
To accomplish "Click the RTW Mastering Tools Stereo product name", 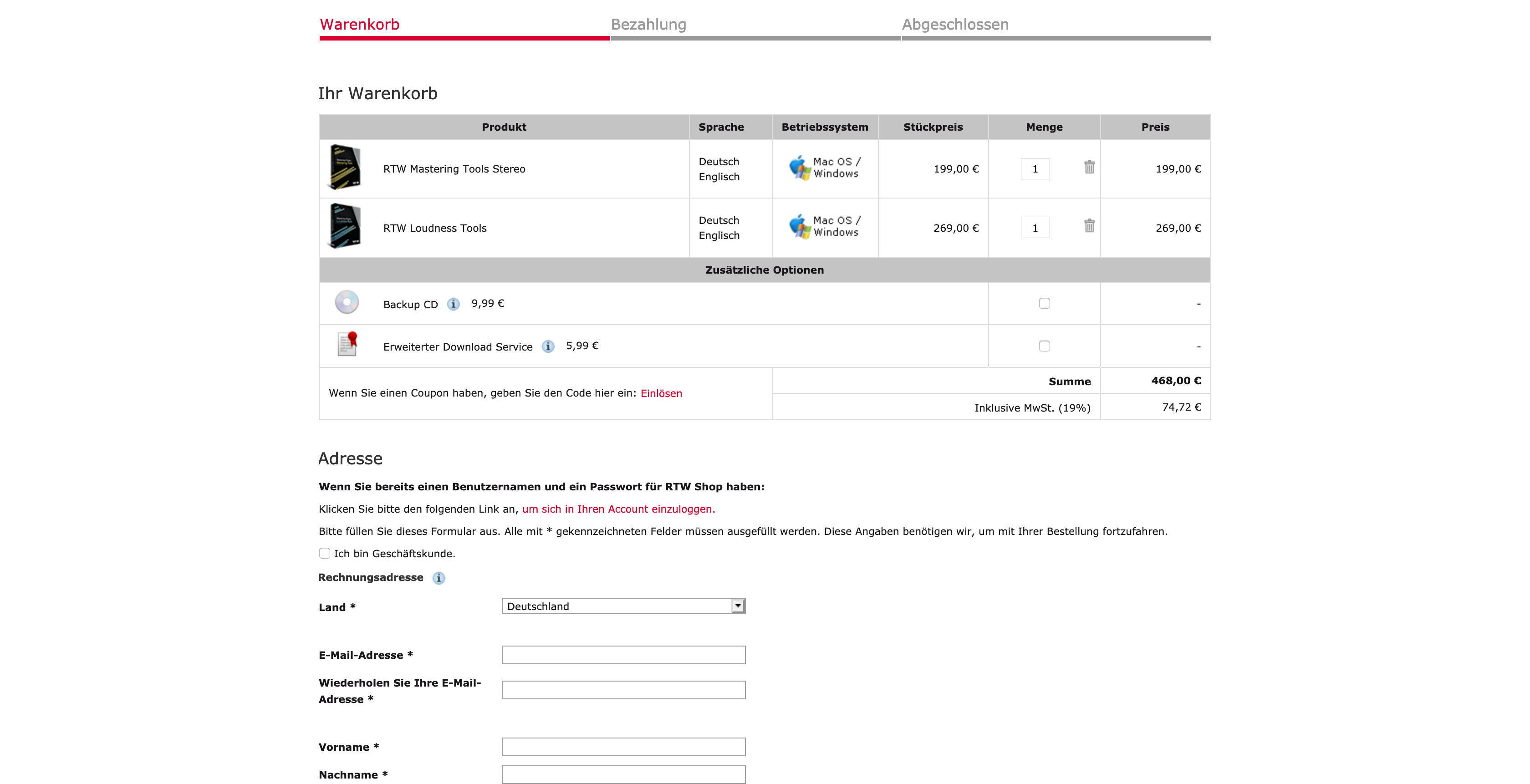I will tap(454, 169).
